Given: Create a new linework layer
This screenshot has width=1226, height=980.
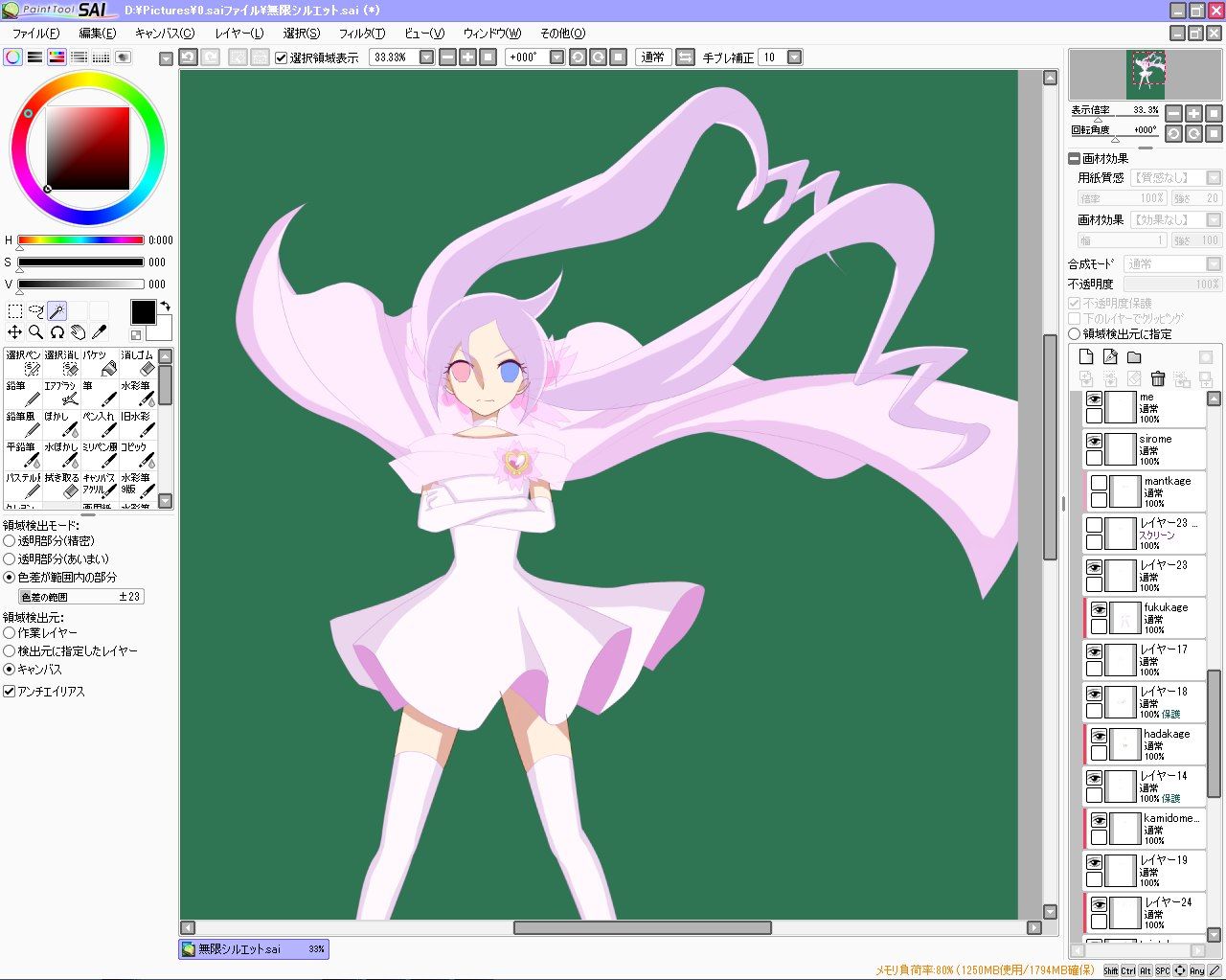Looking at the screenshot, I should pyautogui.click(x=1110, y=356).
